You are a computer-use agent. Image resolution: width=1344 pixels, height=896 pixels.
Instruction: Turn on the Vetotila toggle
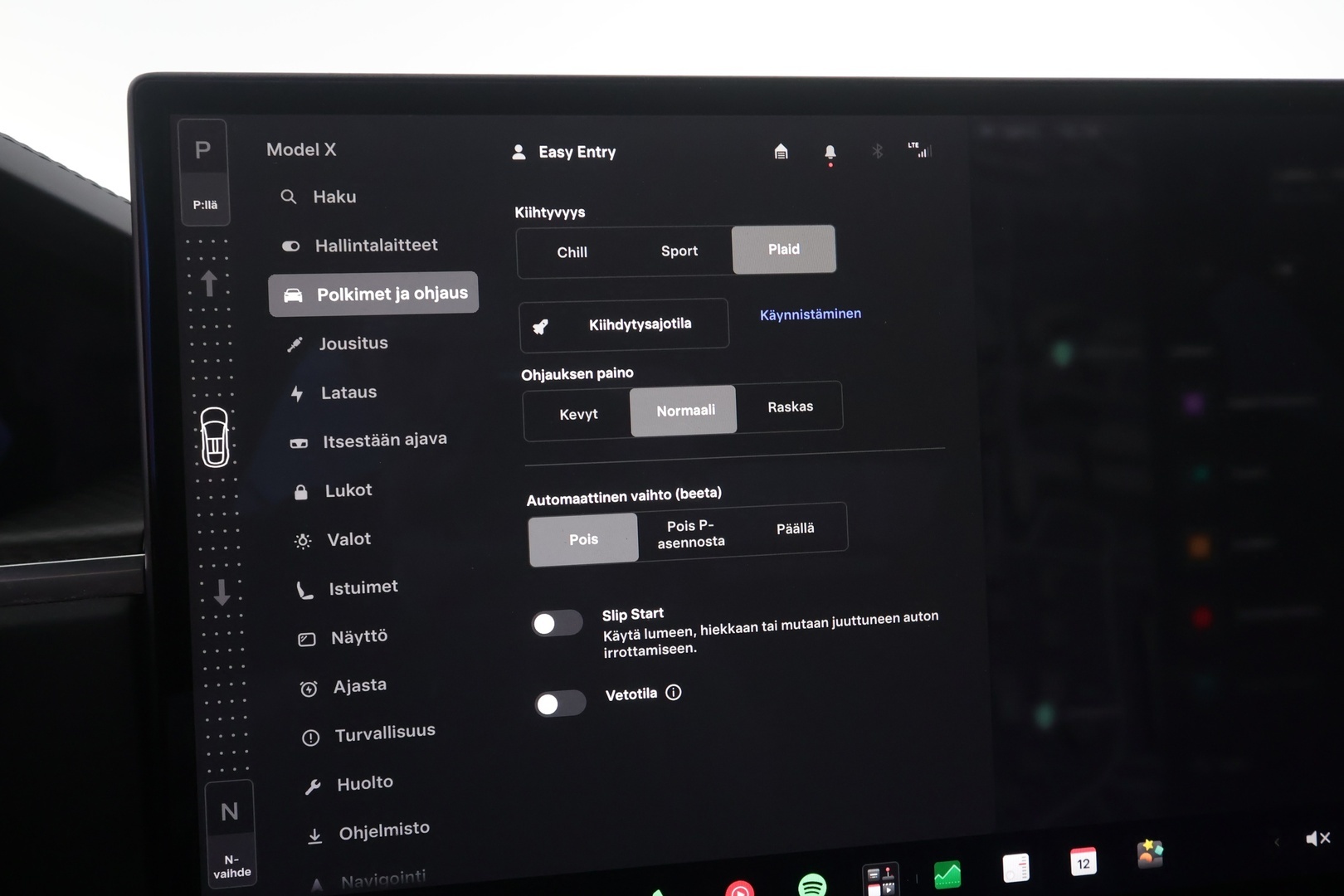click(561, 704)
